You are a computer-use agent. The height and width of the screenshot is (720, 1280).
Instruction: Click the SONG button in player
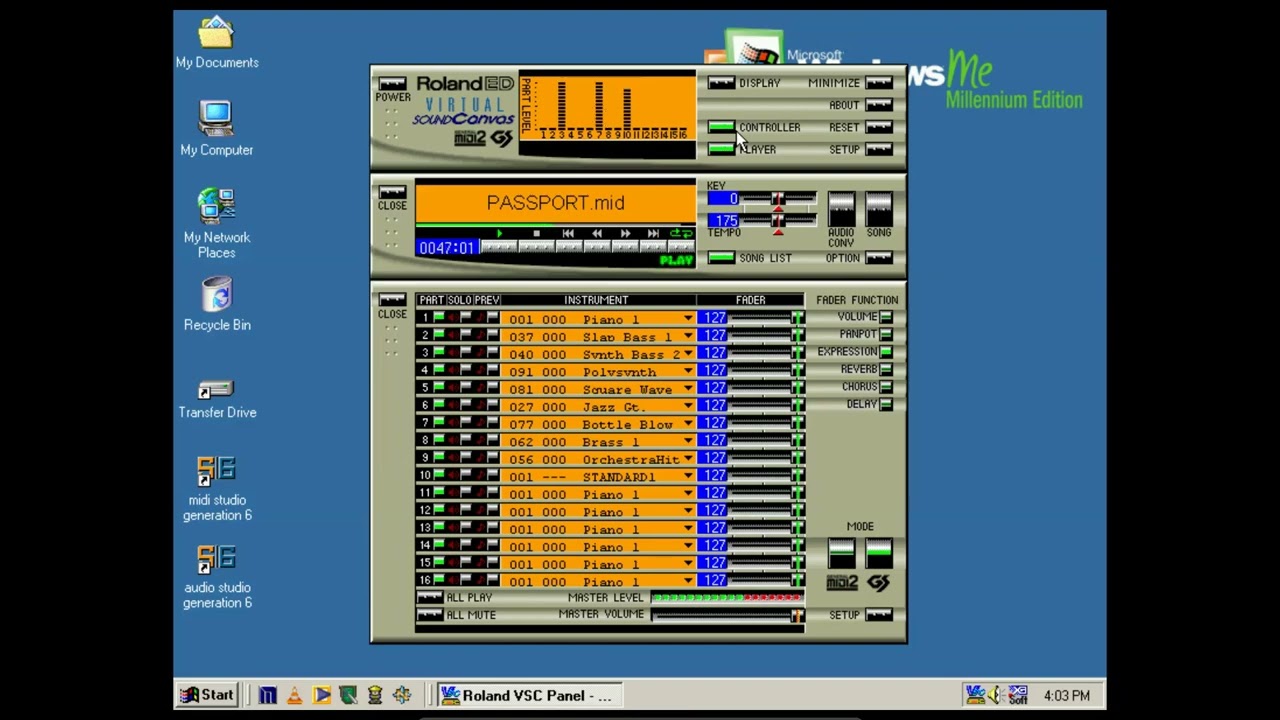[x=879, y=209]
